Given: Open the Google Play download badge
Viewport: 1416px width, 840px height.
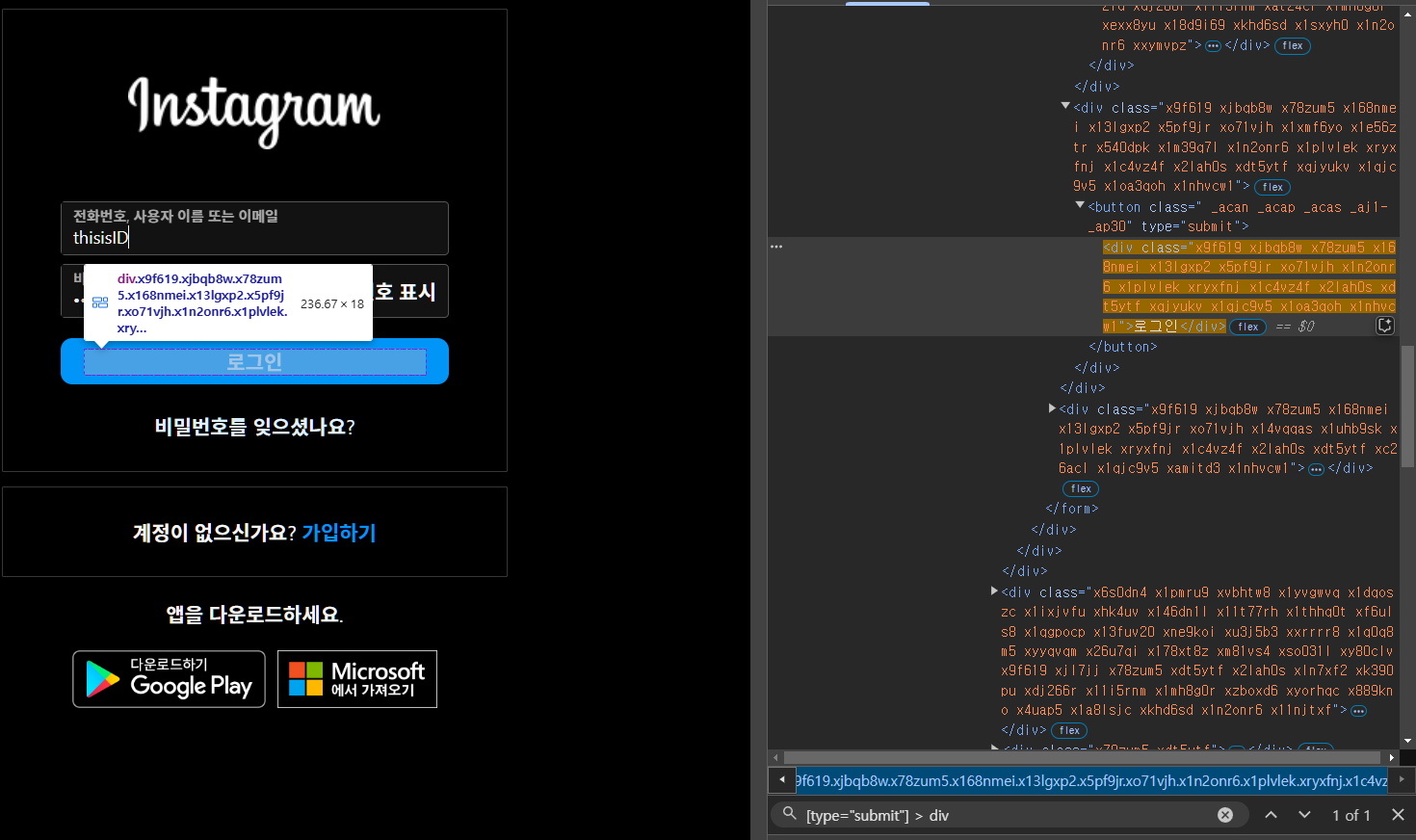Looking at the screenshot, I should point(169,679).
